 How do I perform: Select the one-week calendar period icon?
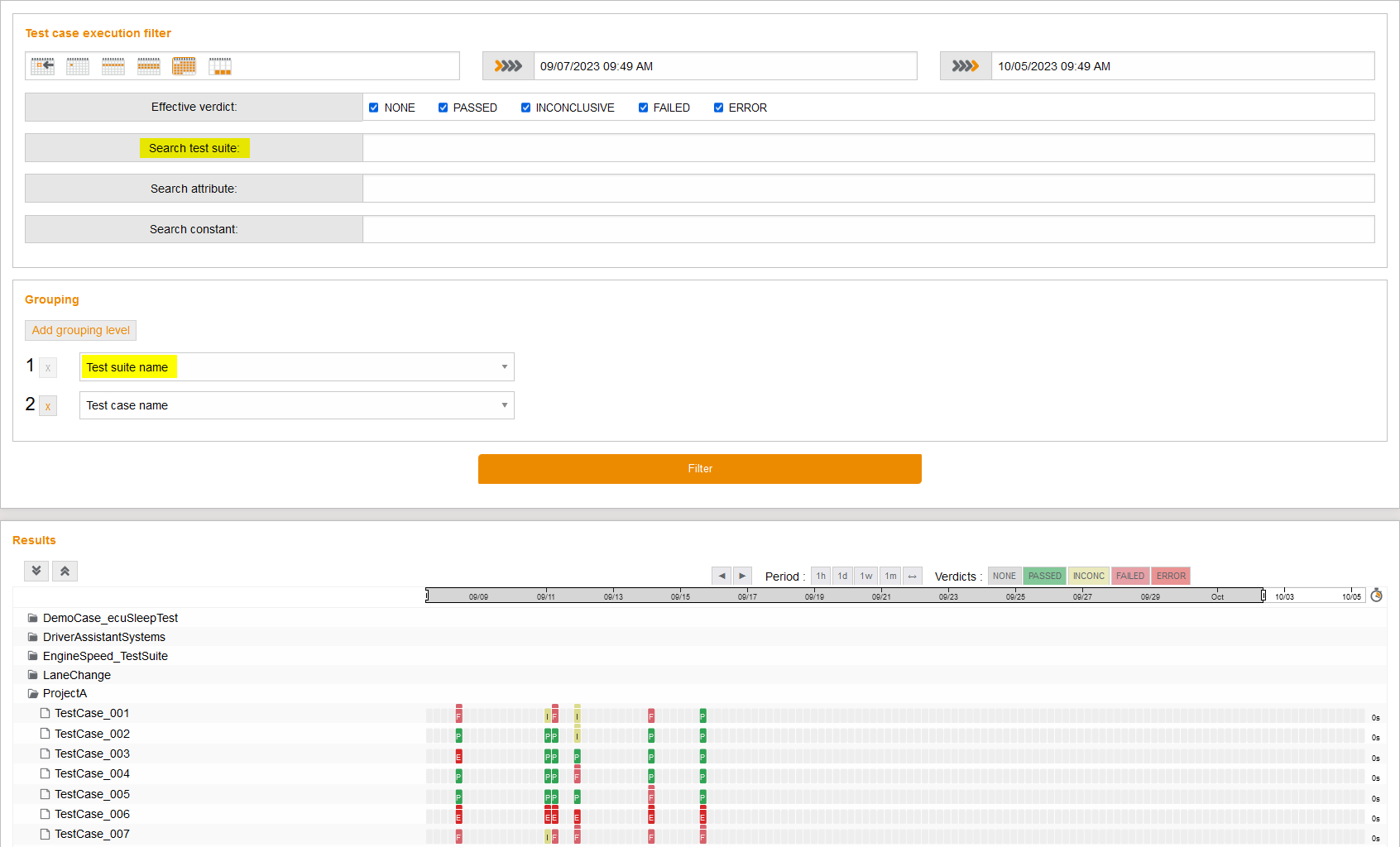tap(113, 65)
